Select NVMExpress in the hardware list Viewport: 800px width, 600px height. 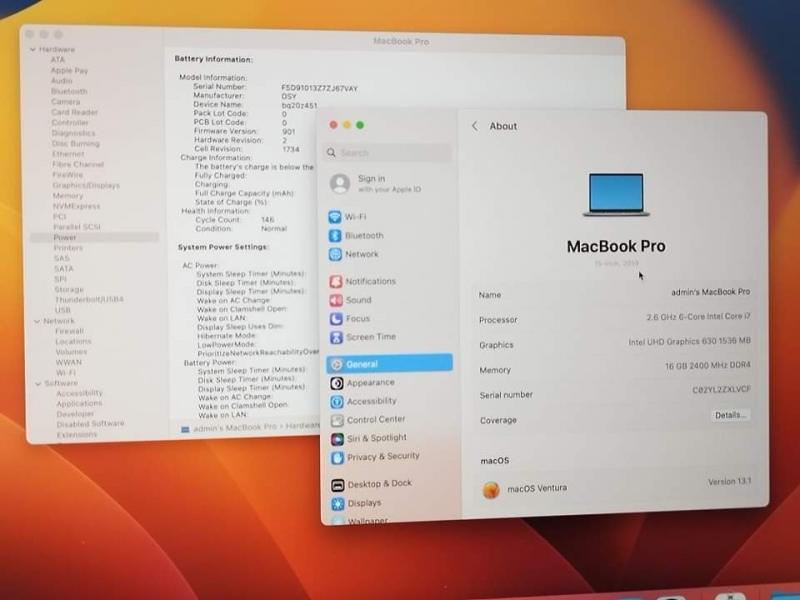(77, 206)
